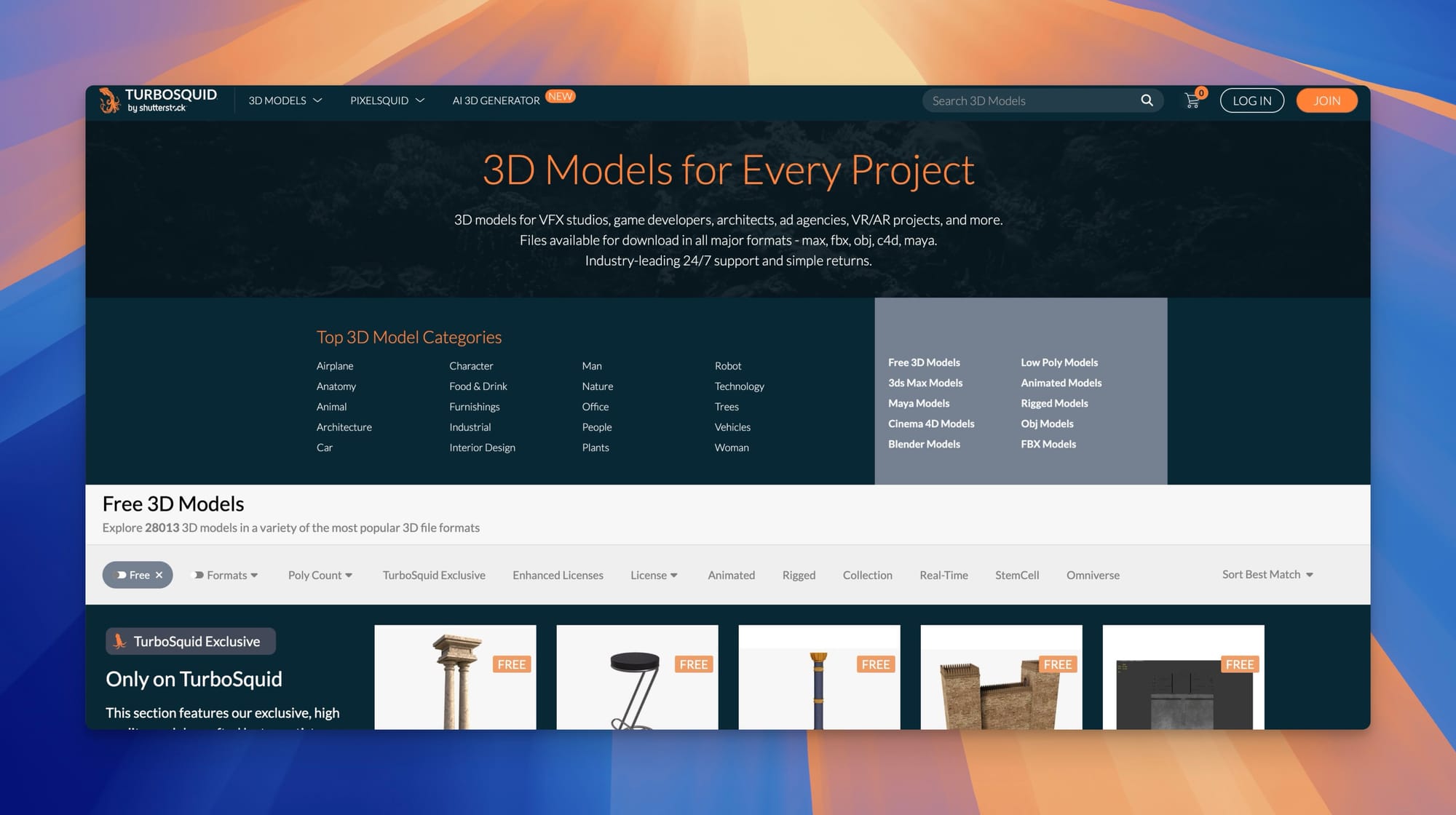Toggle the Free filter switch
This screenshot has height=815, width=1456.
[x=122, y=575]
